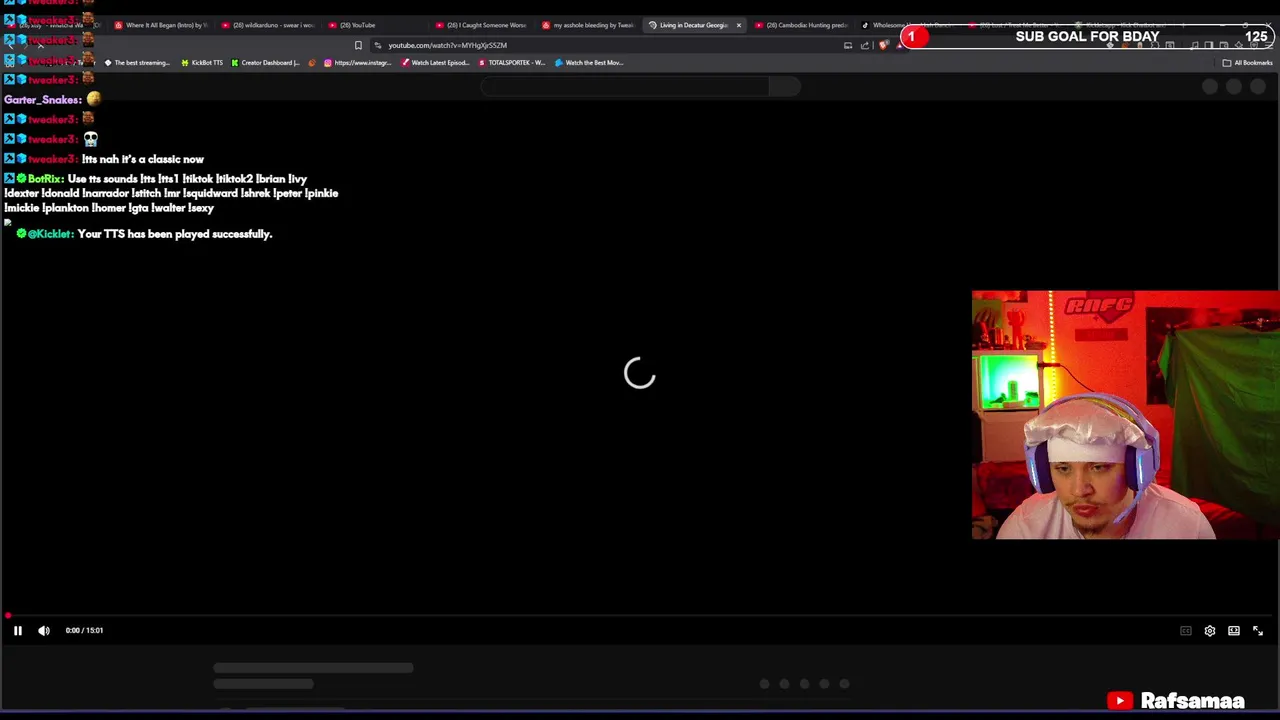
Task: Open site settings icon beside URL
Action: point(377,45)
